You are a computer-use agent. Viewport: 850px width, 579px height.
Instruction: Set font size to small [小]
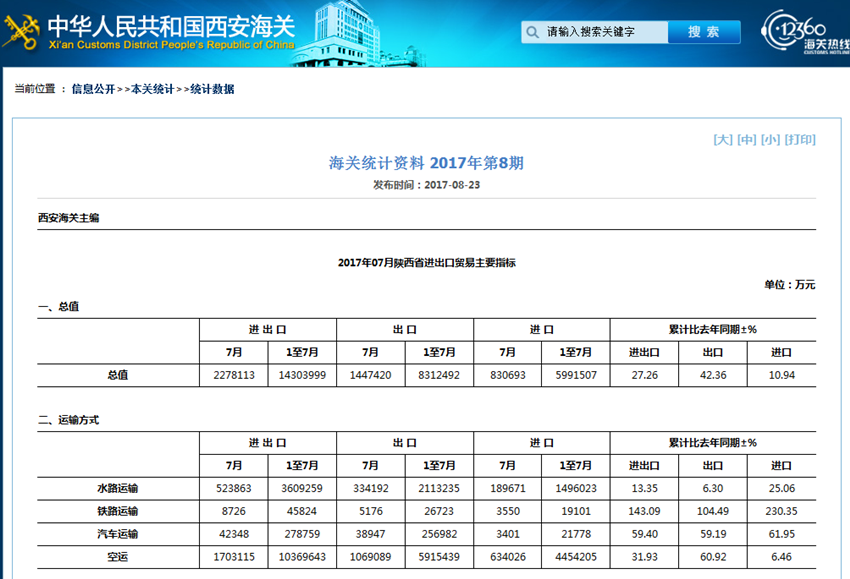pyautogui.click(x=770, y=140)
